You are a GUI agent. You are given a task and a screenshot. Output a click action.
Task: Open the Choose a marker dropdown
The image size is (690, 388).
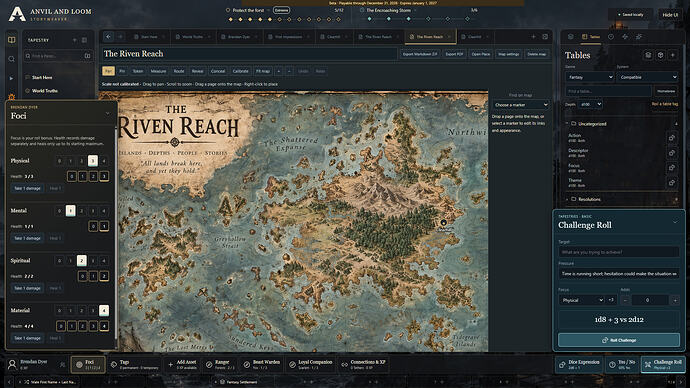(521, 105)
